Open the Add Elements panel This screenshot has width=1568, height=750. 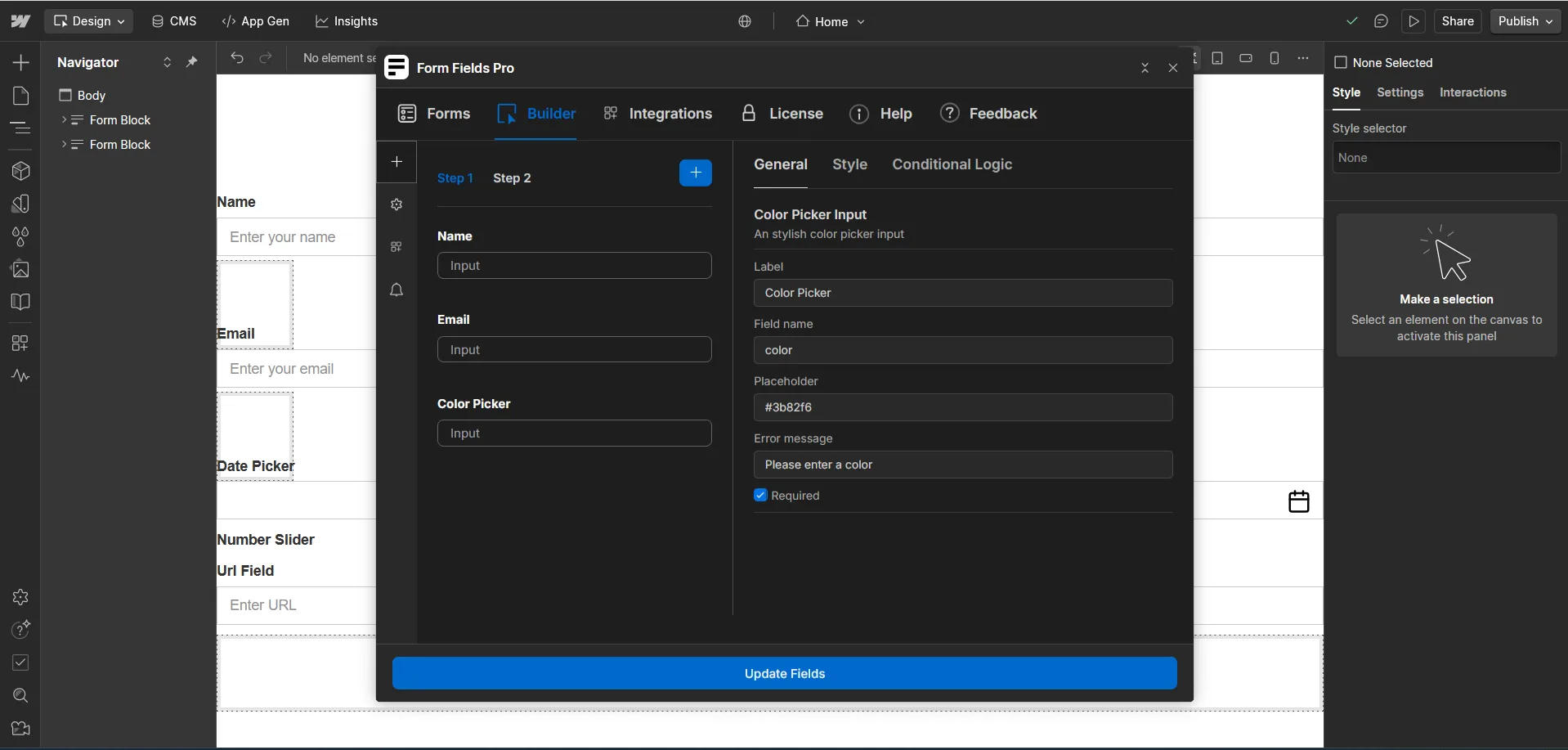click(x=20, y=62)
